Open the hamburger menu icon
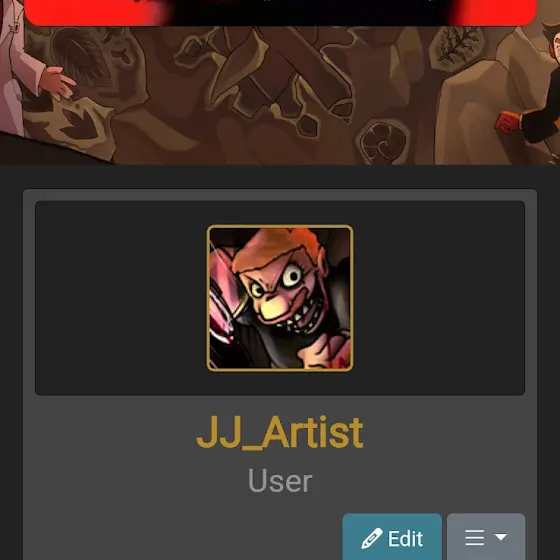560x560 pixels. pos(475,538)
